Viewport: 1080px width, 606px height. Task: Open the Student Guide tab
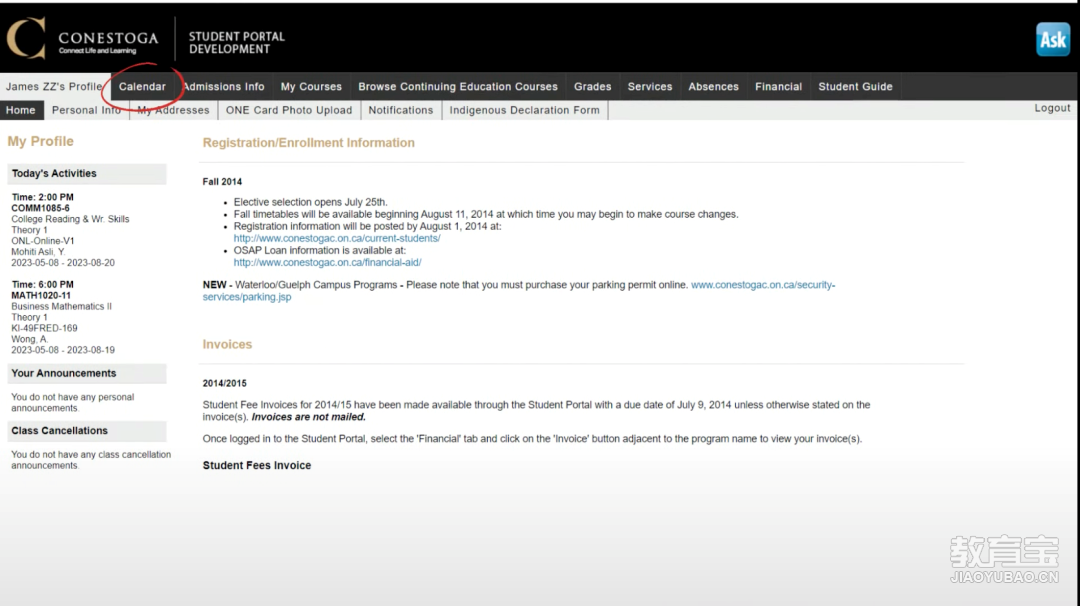coord(855,87)
